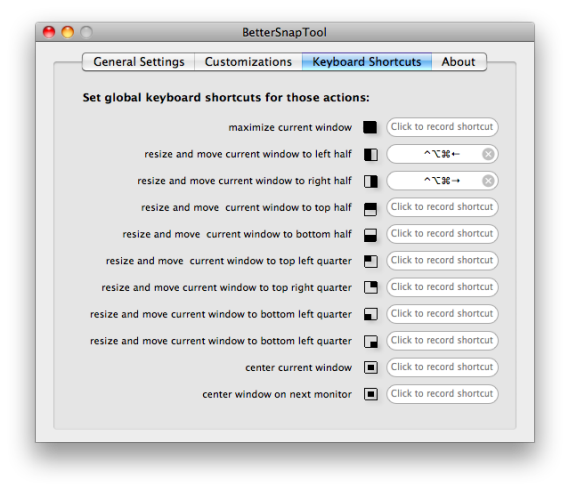Click the maximize current window icon
The width and height of the screenshot is (570, 491).
point(370,127)
